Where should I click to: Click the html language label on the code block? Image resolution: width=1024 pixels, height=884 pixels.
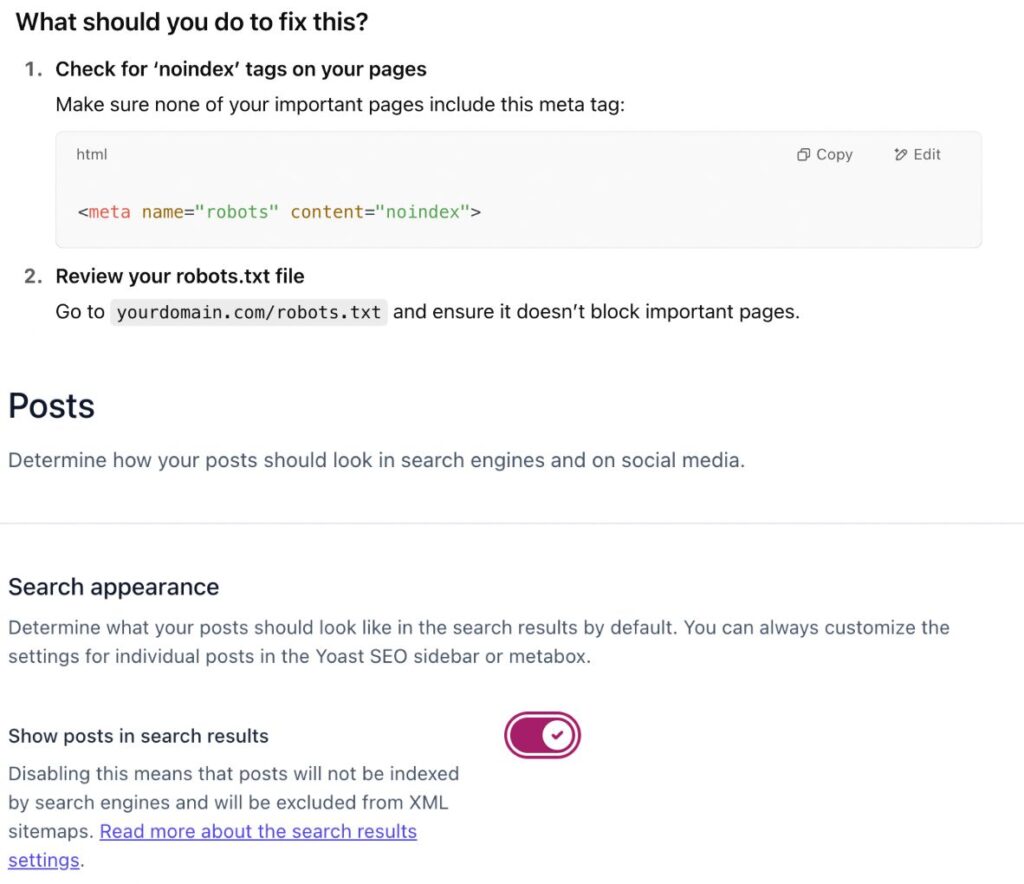click(x=91, y=155)
